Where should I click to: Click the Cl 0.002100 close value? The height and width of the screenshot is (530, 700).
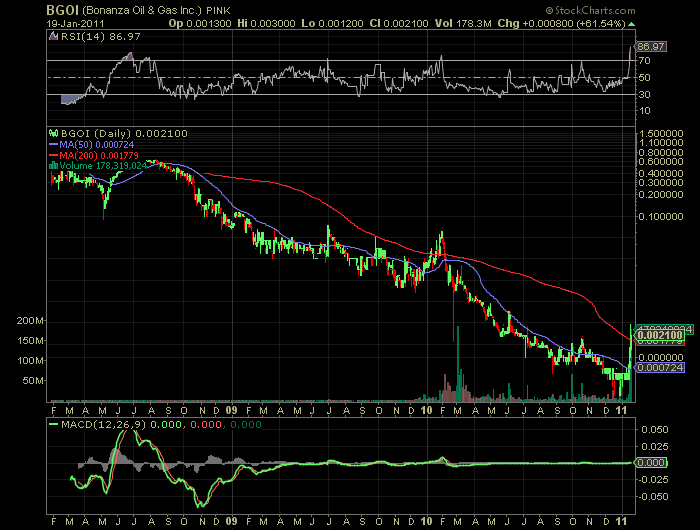(399, 24)
